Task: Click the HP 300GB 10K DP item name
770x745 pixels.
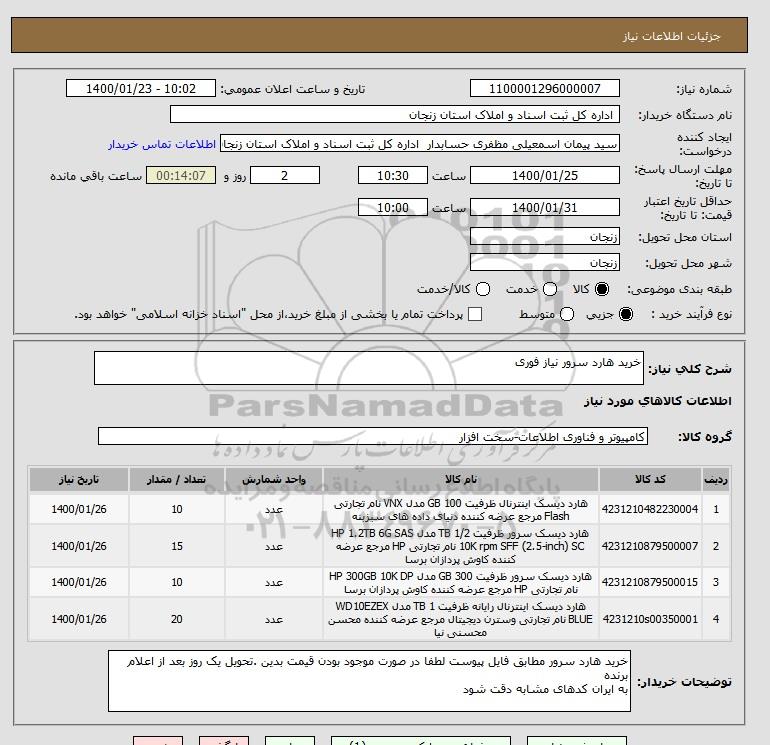Action: click(461, 582)
